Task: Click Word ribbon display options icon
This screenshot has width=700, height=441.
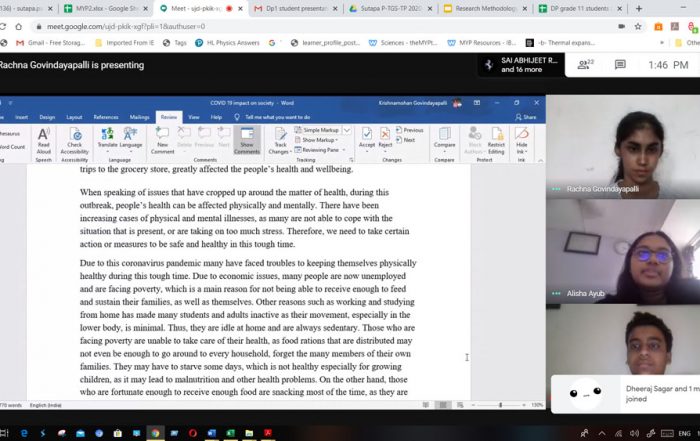Action: [x=477, y=103]
